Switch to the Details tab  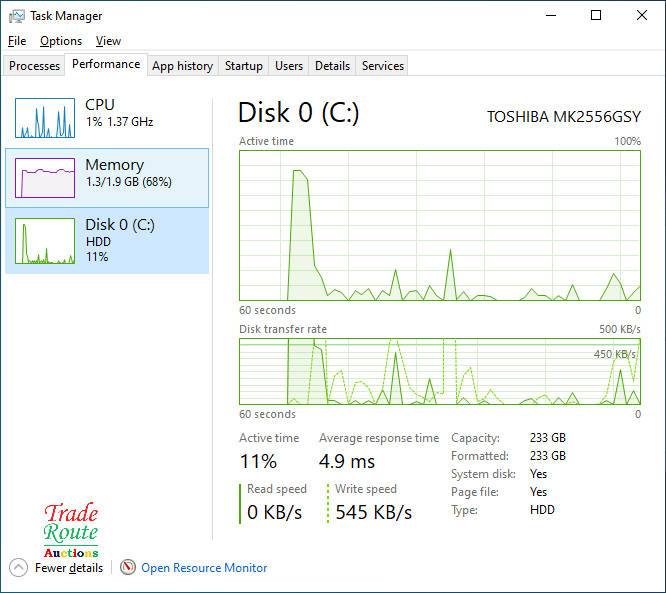[332, 66]
